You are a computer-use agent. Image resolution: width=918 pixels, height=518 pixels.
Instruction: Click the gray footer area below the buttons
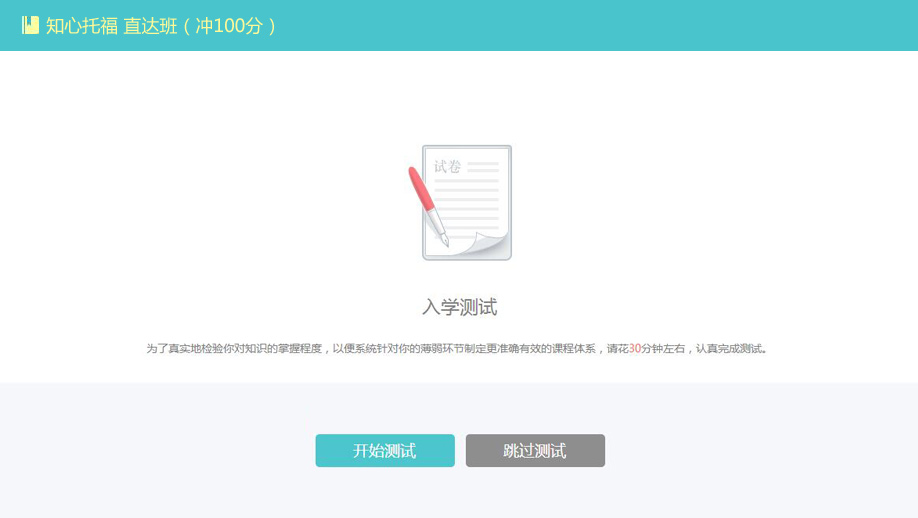(x=459, y=495)
